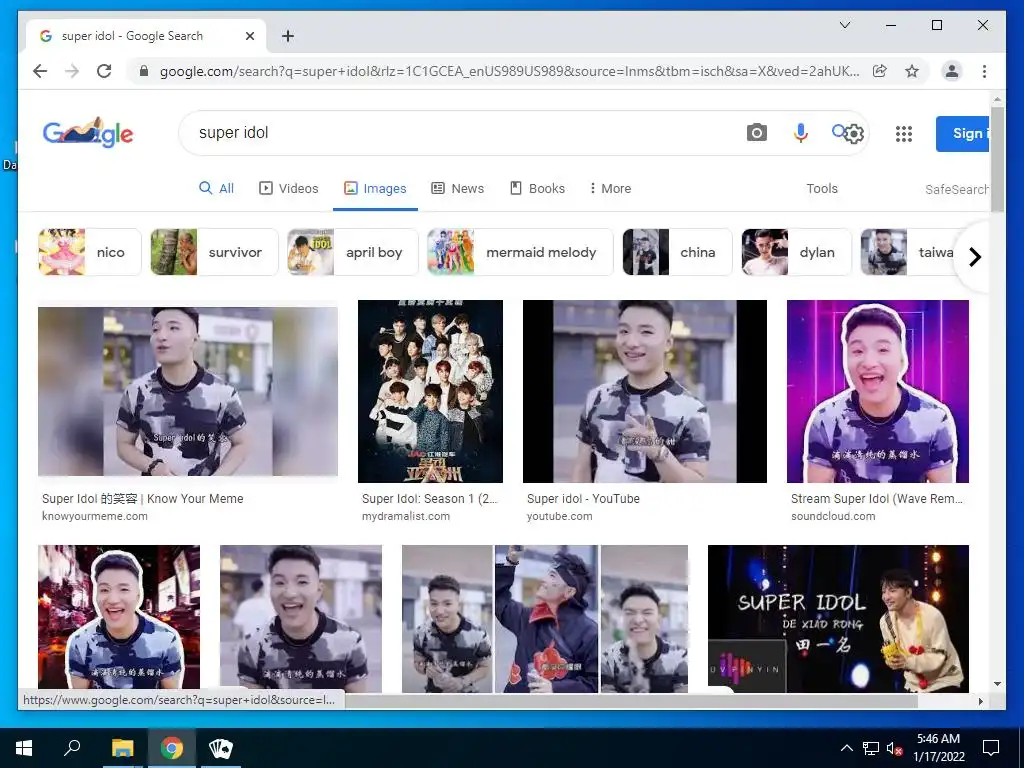The height and width of the screenshot is (768, 1024).
Task: Click 'Stream Super Idol (Wave Rem...' link
Action: (876, 498)
